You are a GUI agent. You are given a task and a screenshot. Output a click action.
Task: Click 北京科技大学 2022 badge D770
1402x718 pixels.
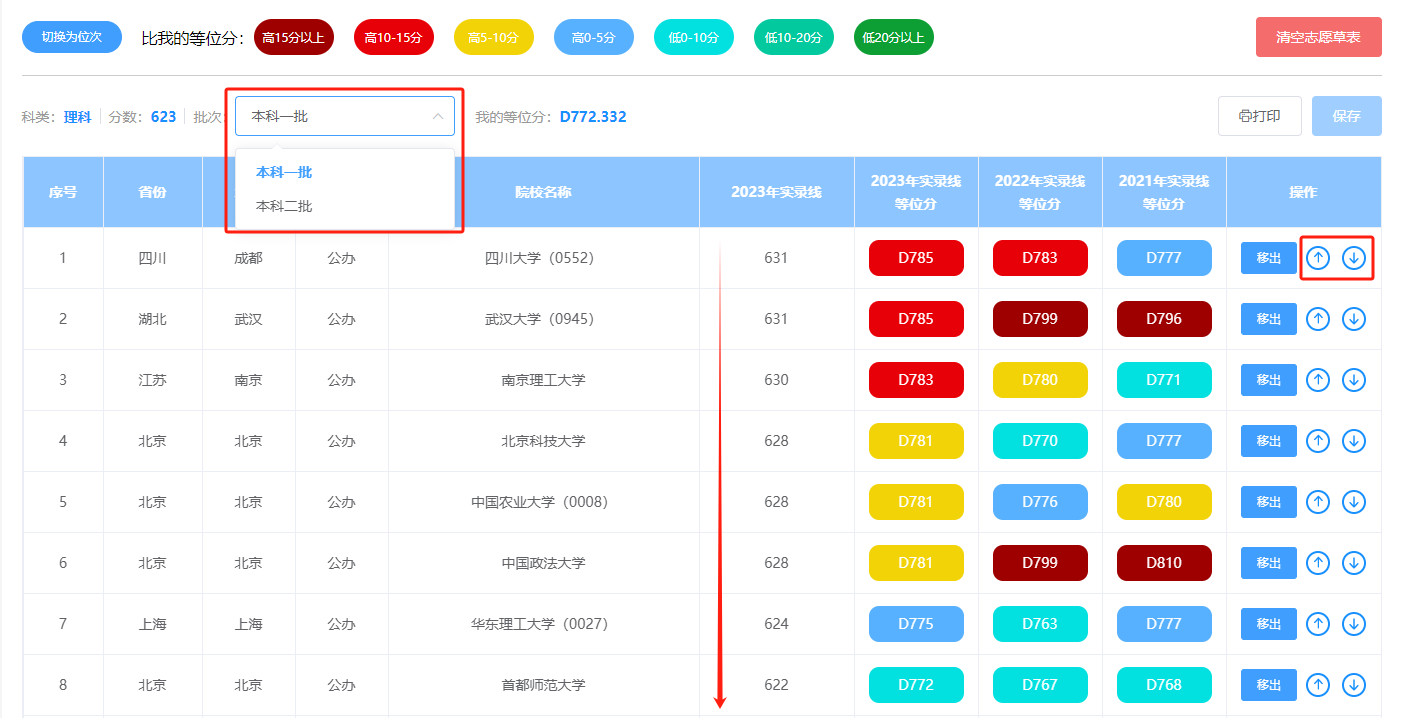(1040, 441)
